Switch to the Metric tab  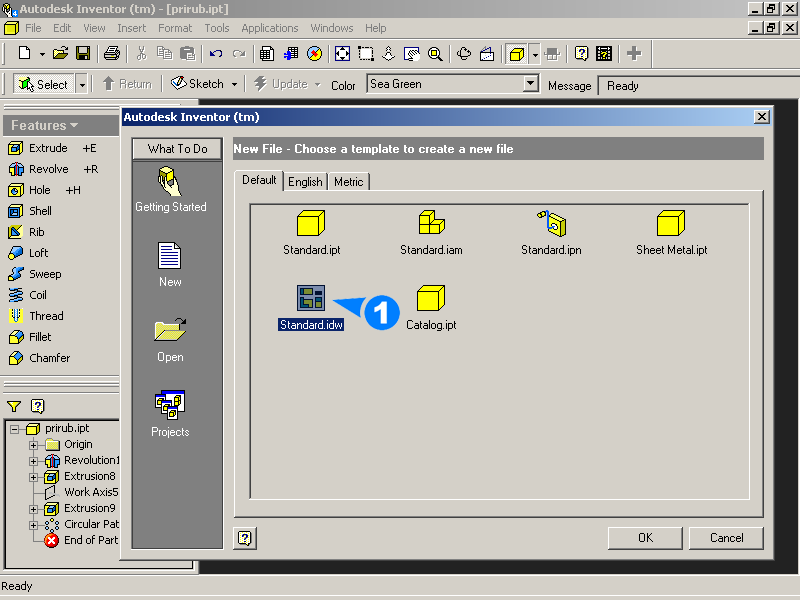tap(349, 181)
